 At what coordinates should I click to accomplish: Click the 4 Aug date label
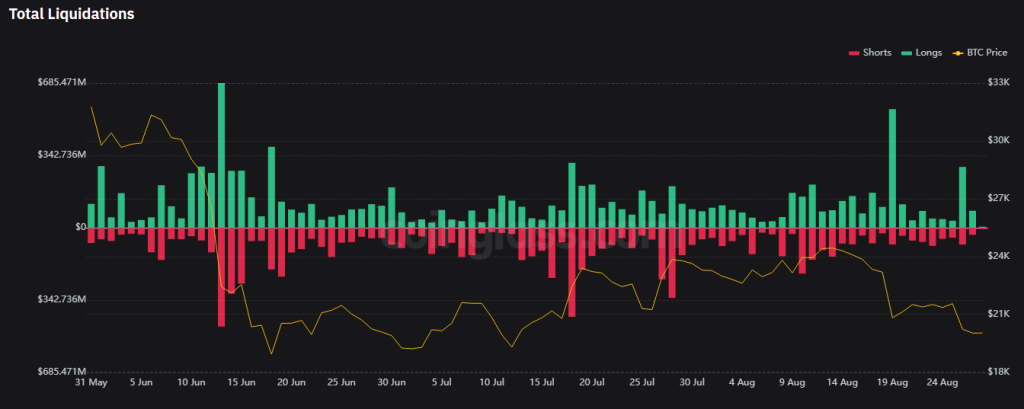(x=742, y=382)
